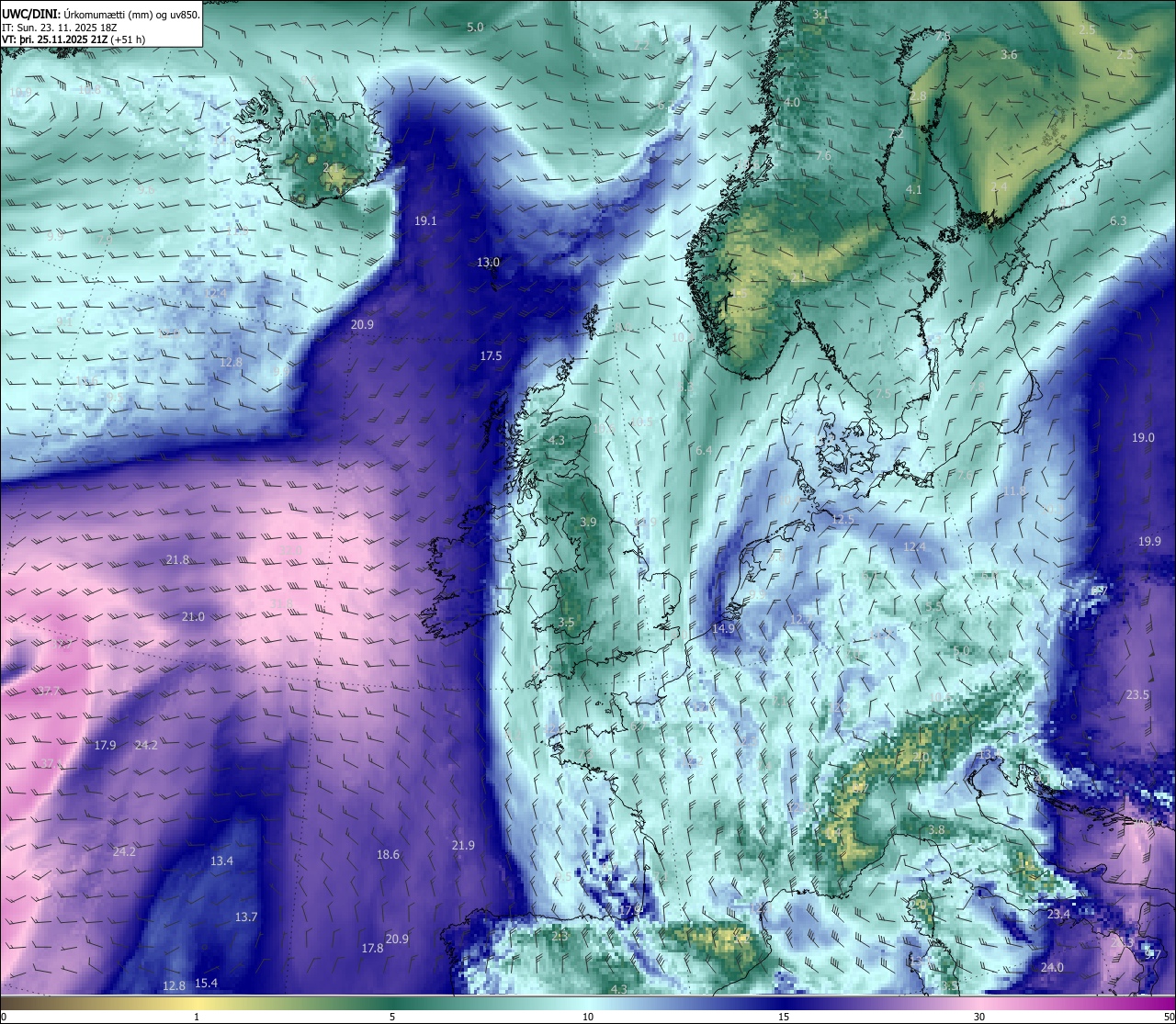Click the 15.4 value on the map
1176x1024 pixels.
point(206,984)
